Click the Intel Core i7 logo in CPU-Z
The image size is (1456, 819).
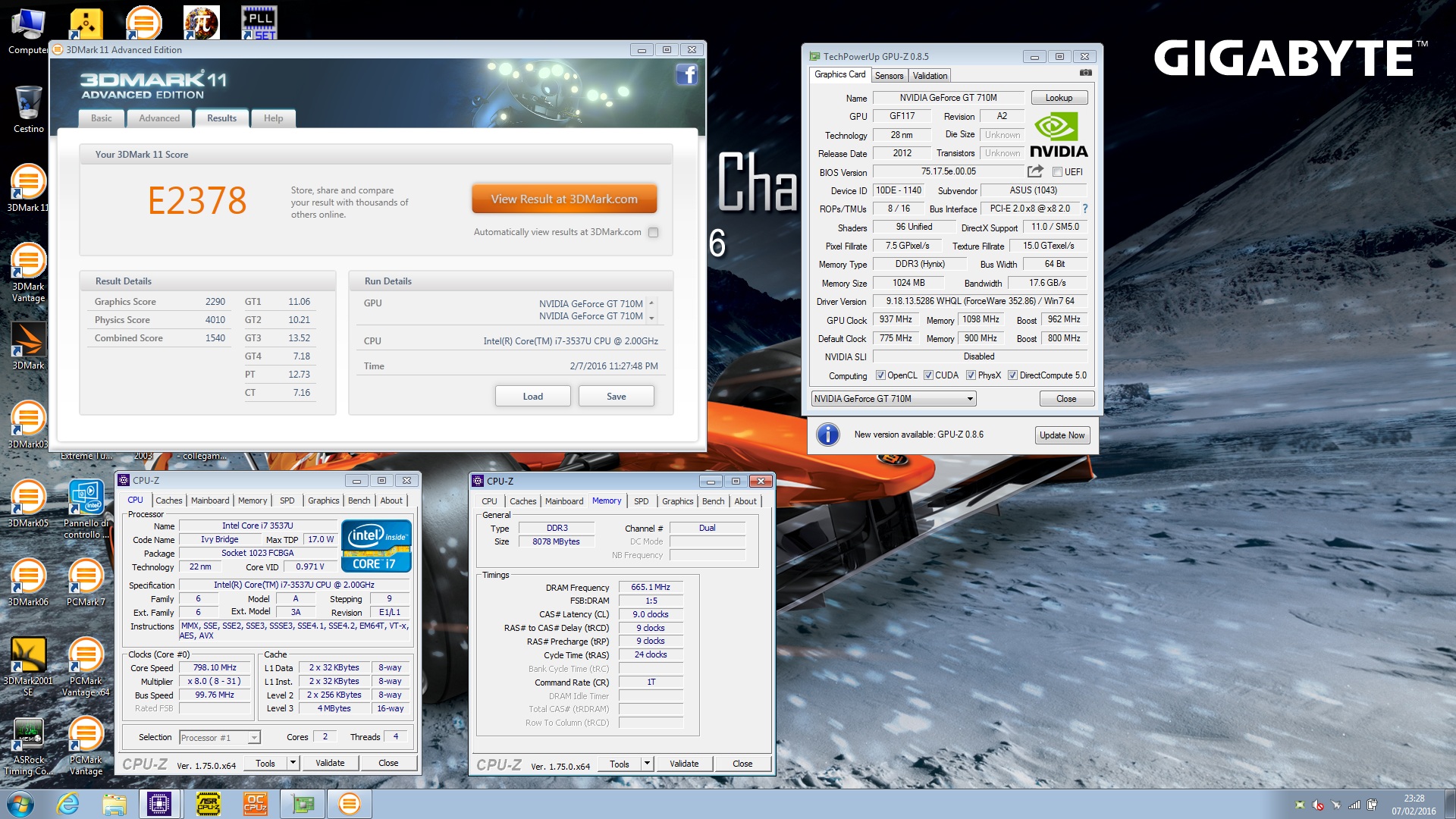(x=377, y=545)
